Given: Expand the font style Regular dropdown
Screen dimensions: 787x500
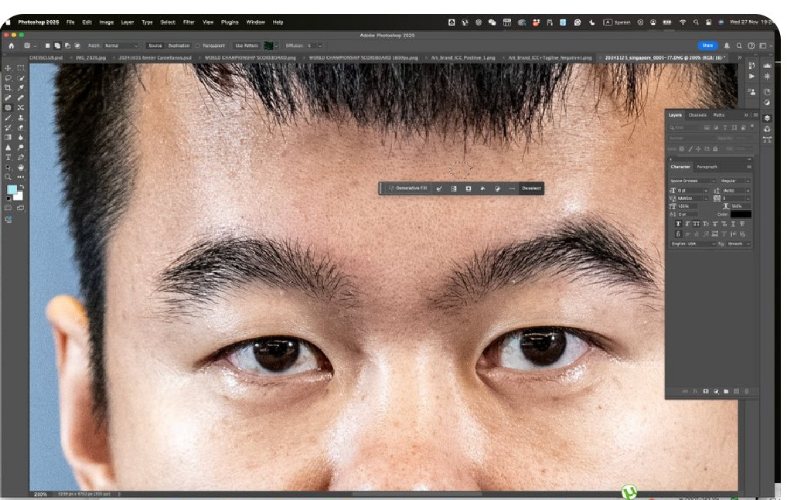Looking at the screenshot, I should (x=734, y=180).
